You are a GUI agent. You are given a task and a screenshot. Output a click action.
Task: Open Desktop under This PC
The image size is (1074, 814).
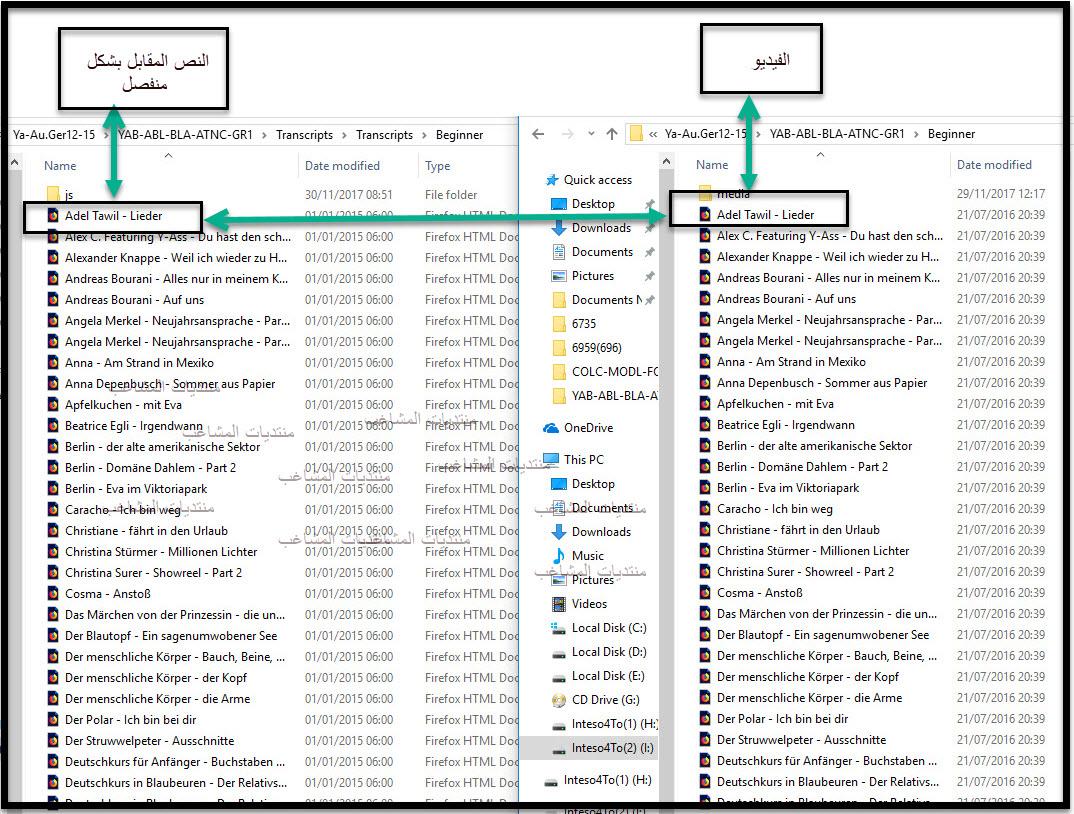click(593, 484)
